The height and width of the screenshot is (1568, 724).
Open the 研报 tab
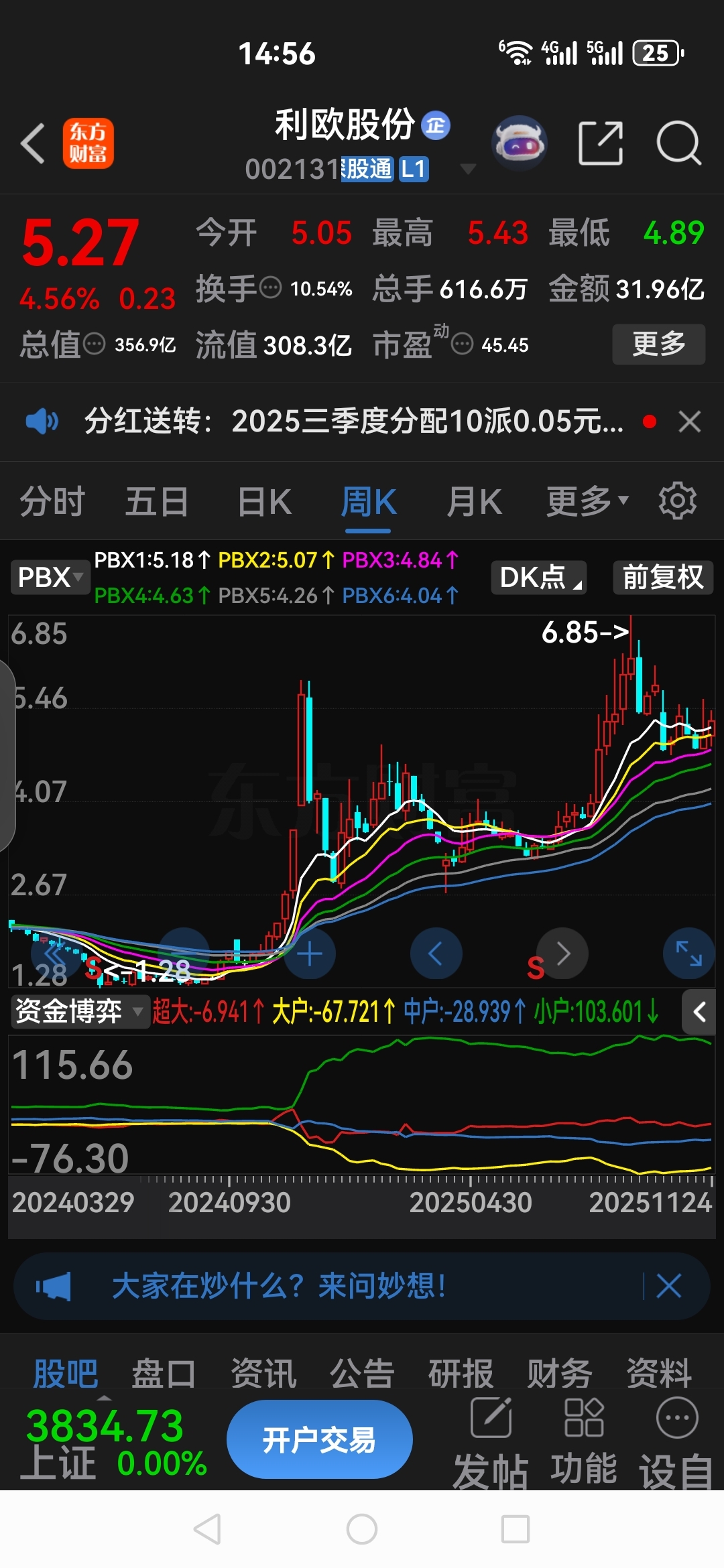coord(461,1374)
